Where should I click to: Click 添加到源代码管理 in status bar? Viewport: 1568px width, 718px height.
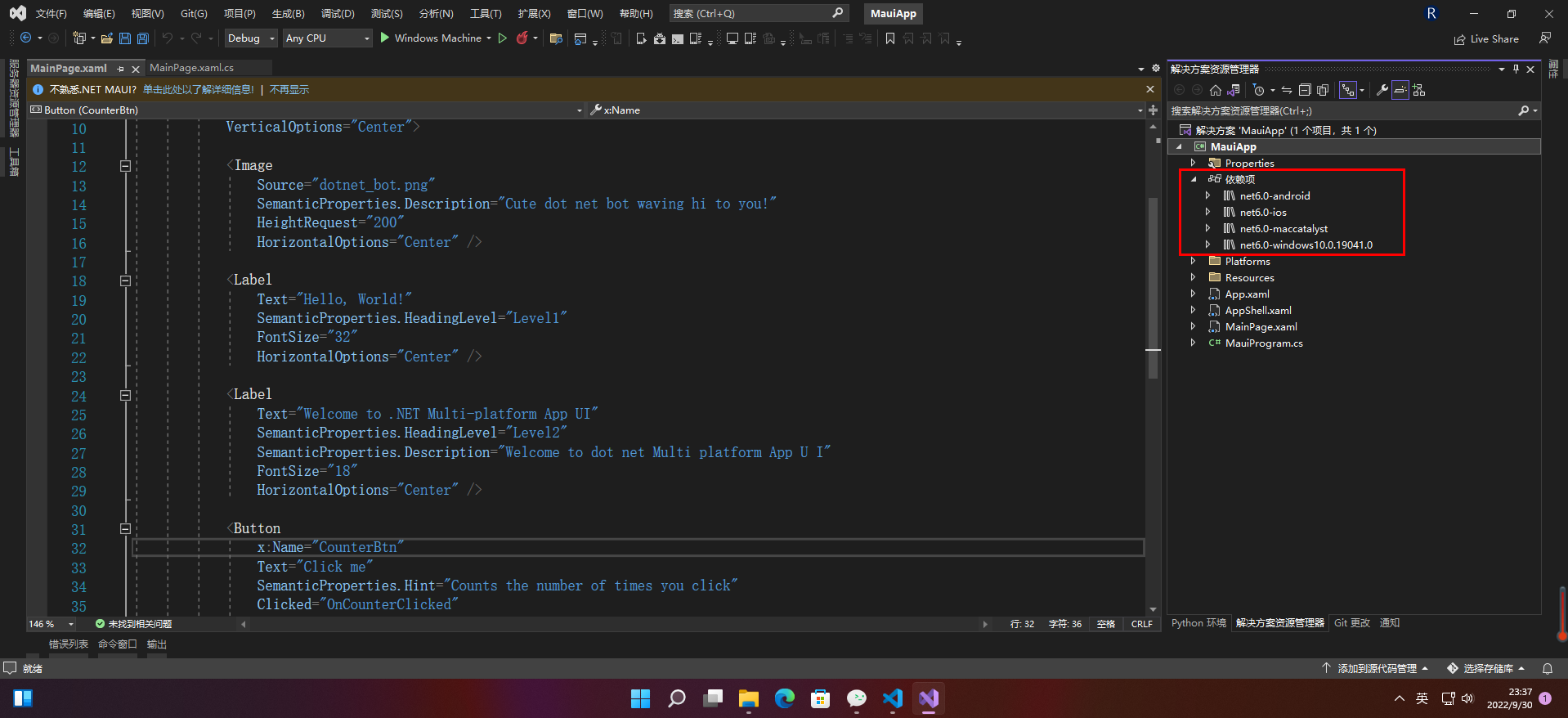pos(1375,668)
